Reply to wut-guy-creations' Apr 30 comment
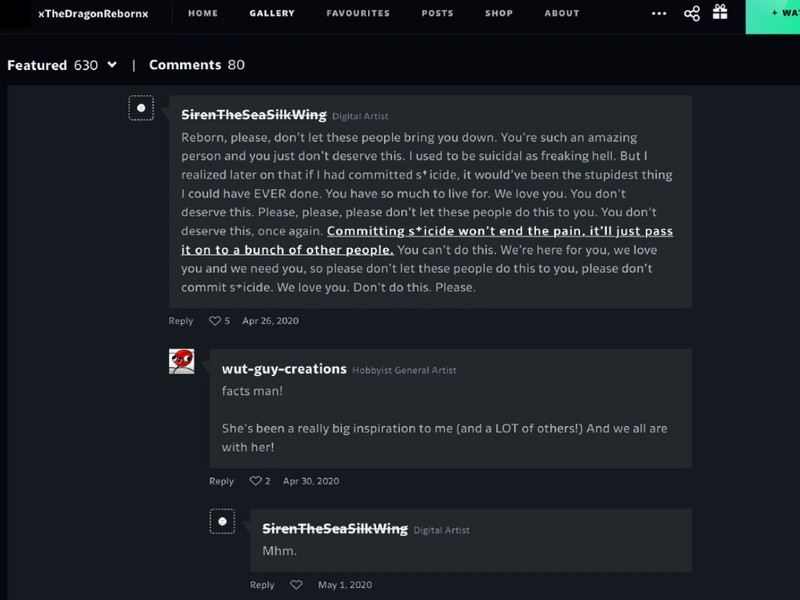Viewport: 800px width, 600px height. click(221, 481)
